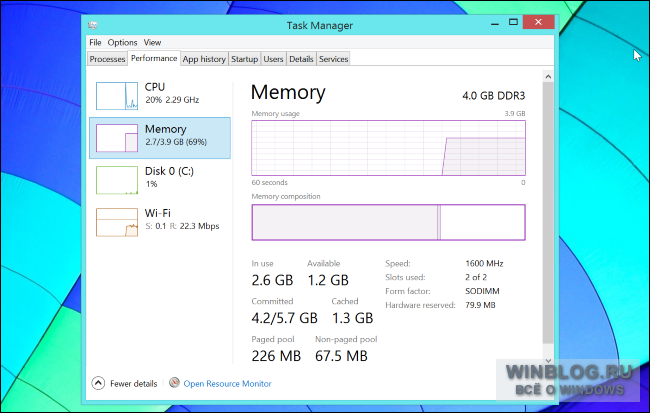Open Resource Monitor link
This screenshot has width=650, height=413.
(x=227, y=384)
